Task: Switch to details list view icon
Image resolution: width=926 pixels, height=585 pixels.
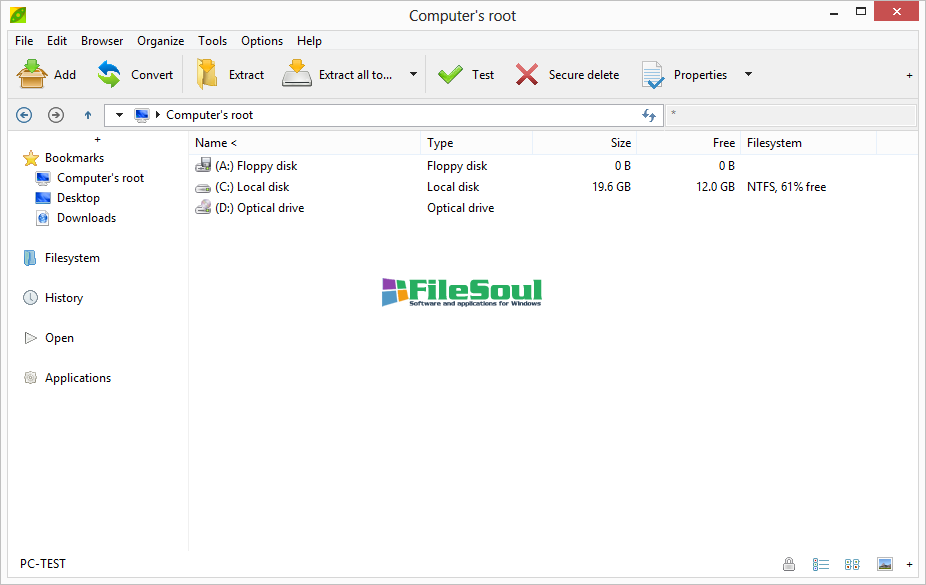Action: [x=820, y=564]
